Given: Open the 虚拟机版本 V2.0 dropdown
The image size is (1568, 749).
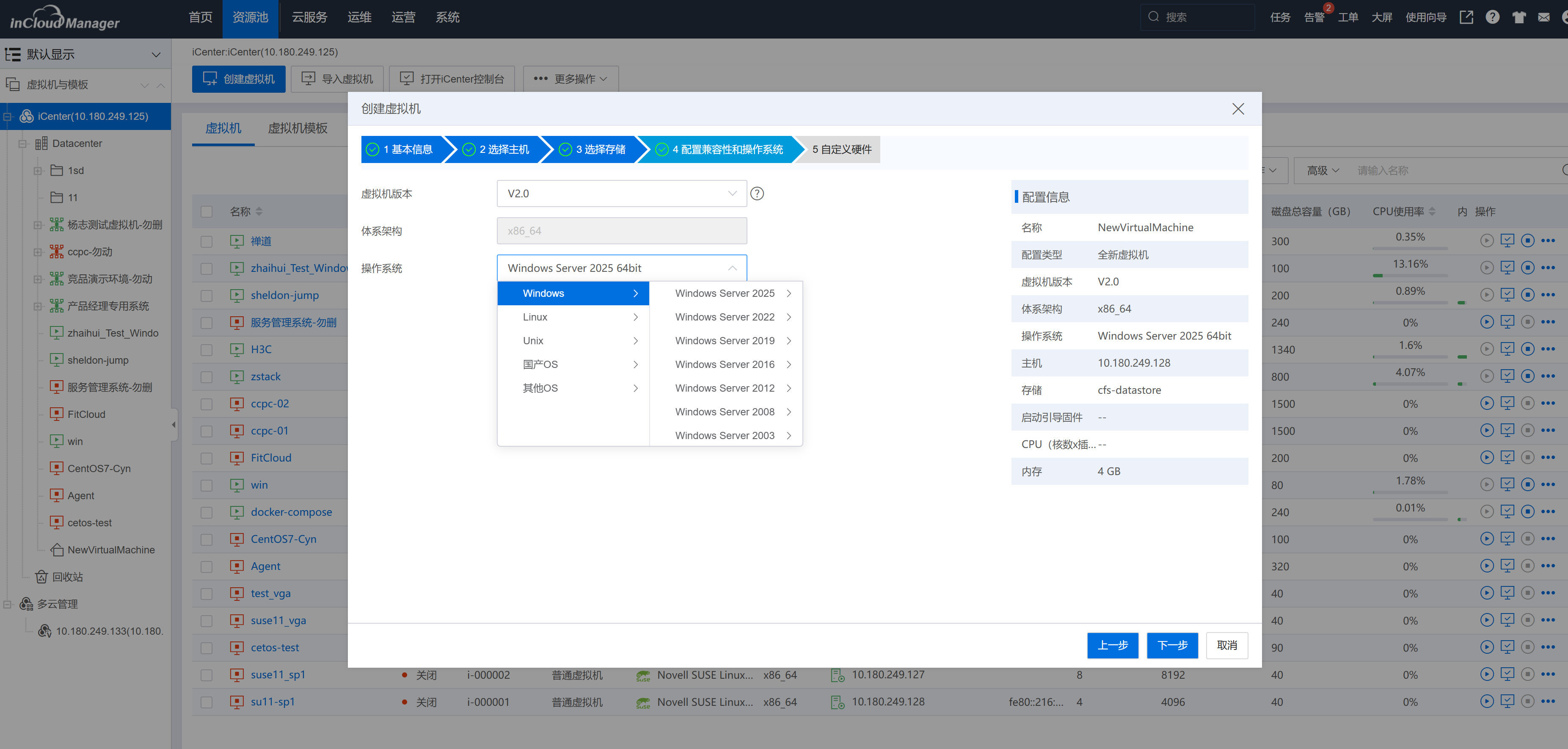Looking at the screenshot, I should click(621, 193).
